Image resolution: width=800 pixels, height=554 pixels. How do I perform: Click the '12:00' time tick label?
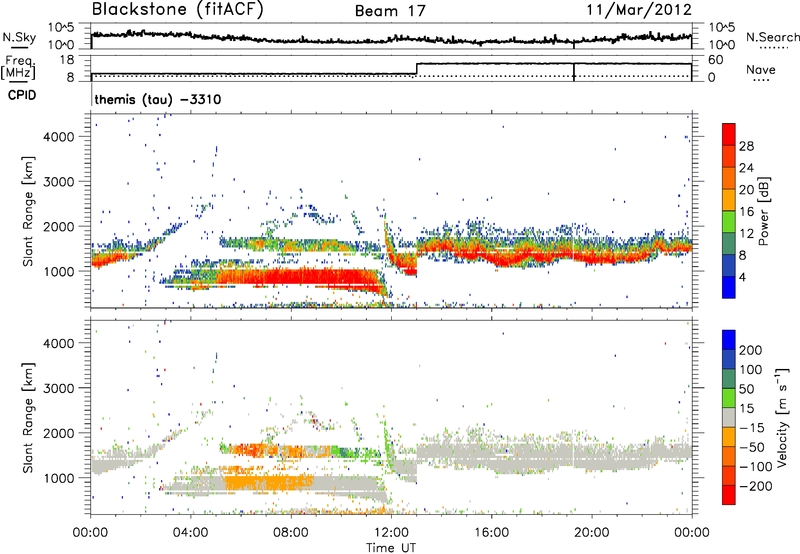(391, 533)
